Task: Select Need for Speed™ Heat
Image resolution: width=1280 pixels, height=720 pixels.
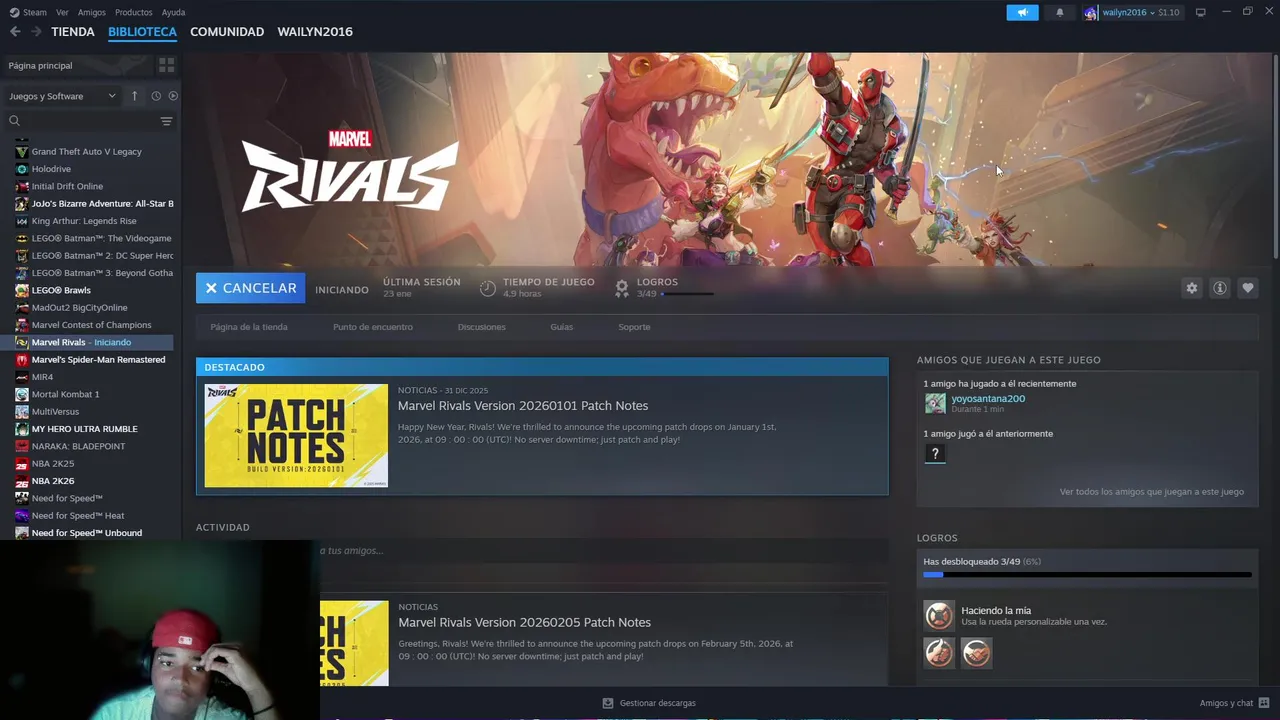Action: pyautogui.click(x=78, y=516)
